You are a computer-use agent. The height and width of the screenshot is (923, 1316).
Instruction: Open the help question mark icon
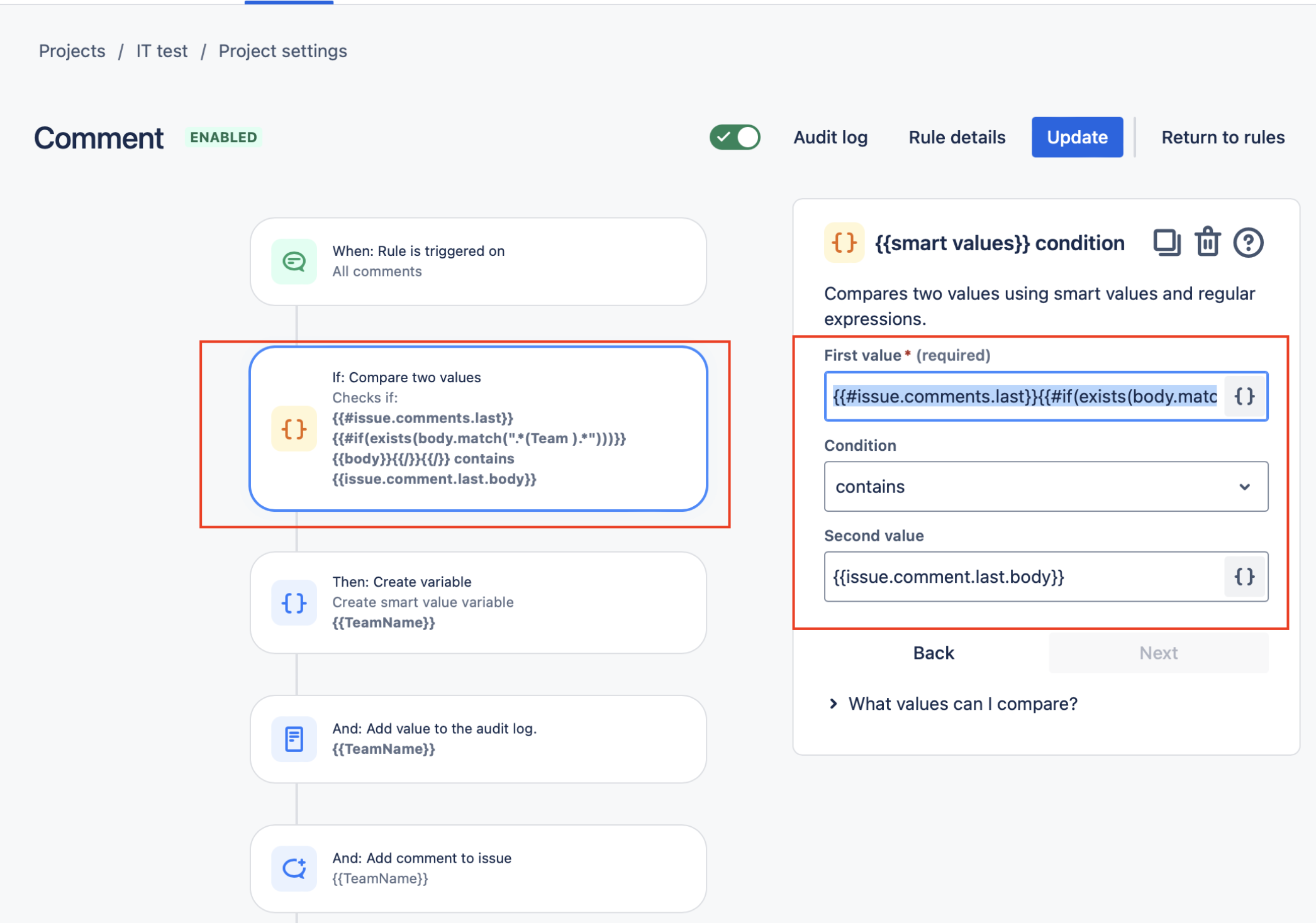click(x=1248, y=243)
